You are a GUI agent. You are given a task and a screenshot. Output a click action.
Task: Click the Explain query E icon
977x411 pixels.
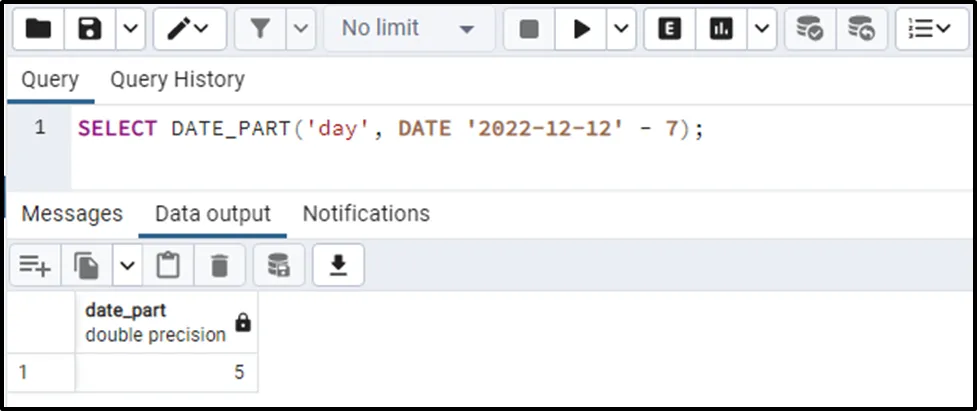(669, 30)
